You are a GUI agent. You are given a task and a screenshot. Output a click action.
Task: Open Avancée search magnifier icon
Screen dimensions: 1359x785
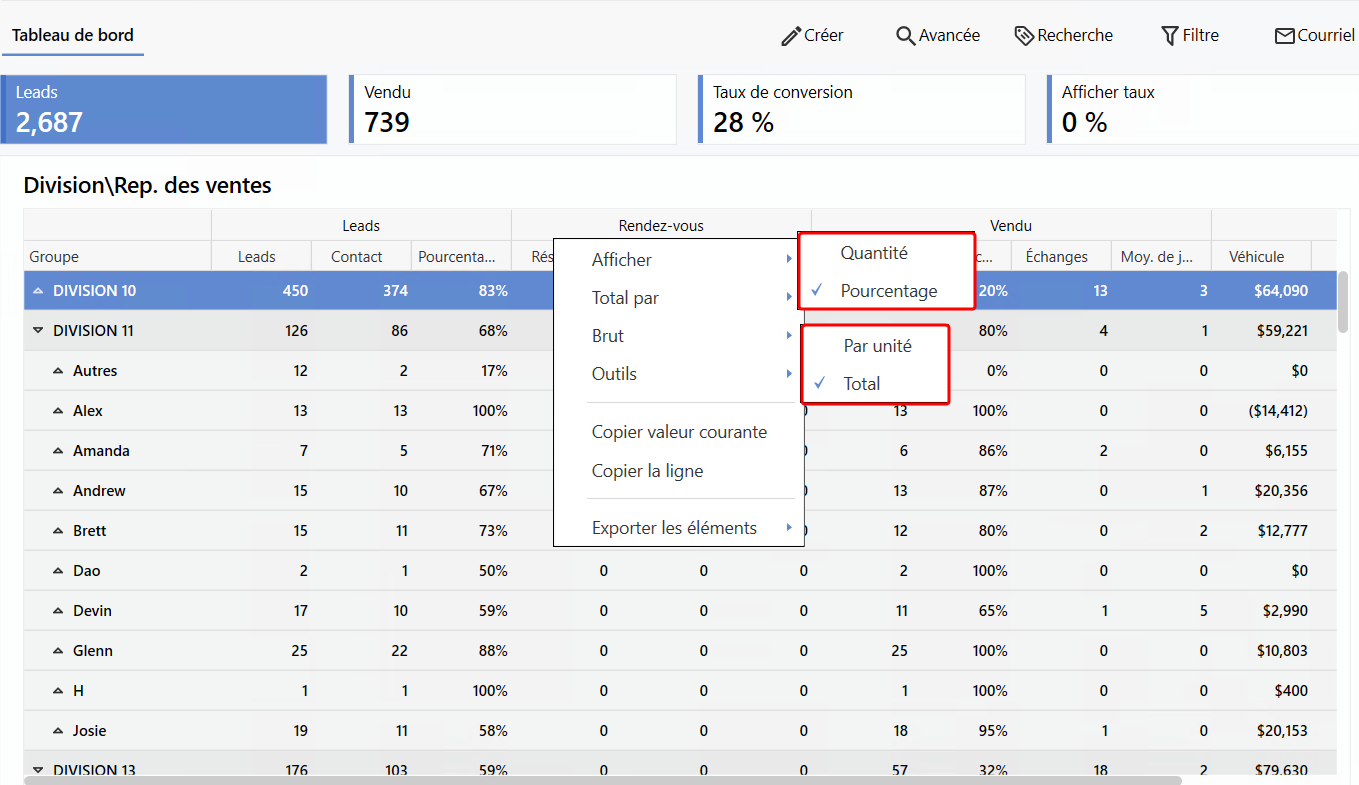point(905,36)
